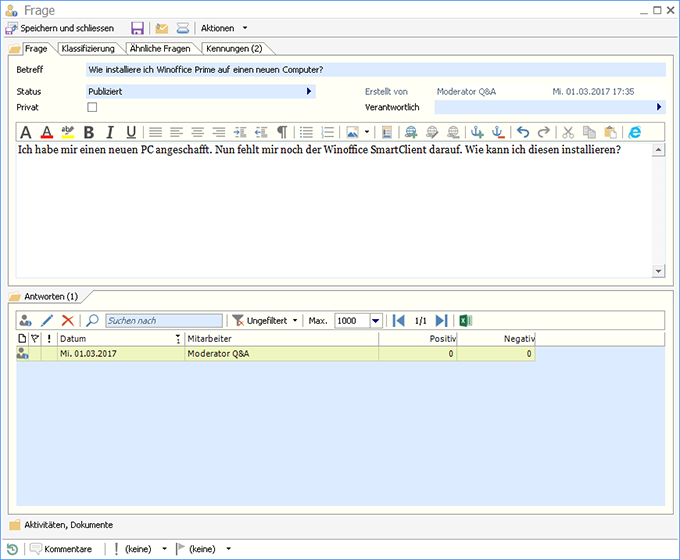Screen dimensions: 680x560
Task: Click the editor scrollbar up arrow
Action: click(x=658, y=150)
